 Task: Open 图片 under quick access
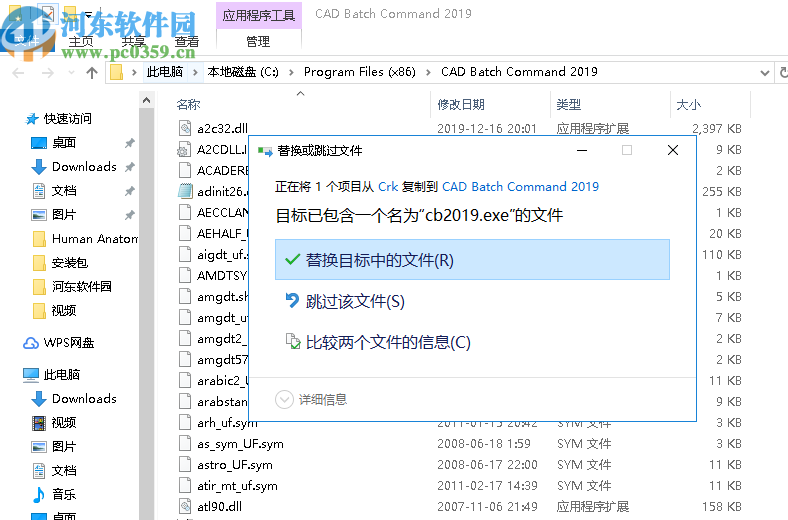(64, 215)
